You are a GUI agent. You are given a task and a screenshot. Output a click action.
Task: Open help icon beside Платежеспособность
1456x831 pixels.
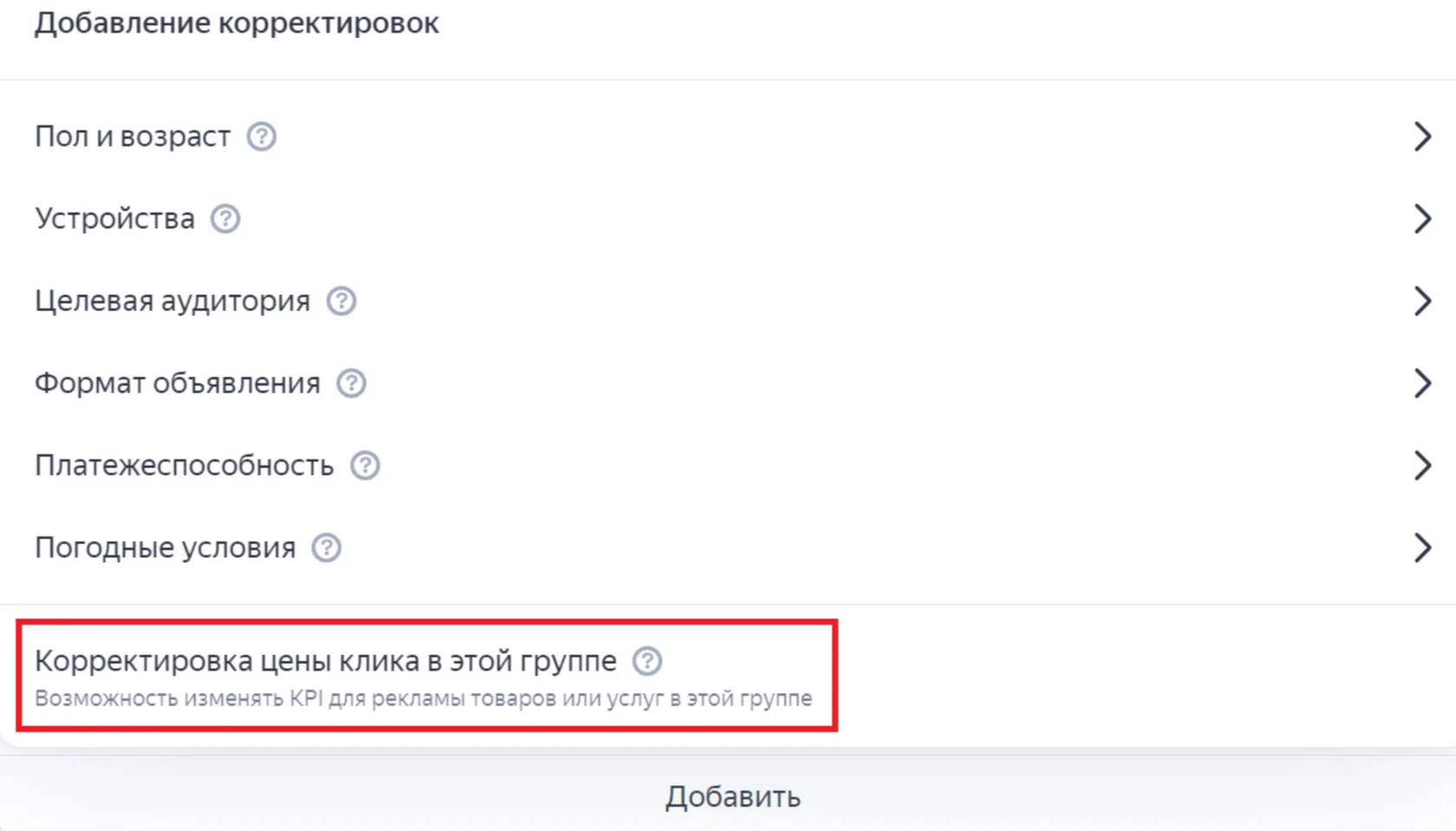[x=365, y=465]
